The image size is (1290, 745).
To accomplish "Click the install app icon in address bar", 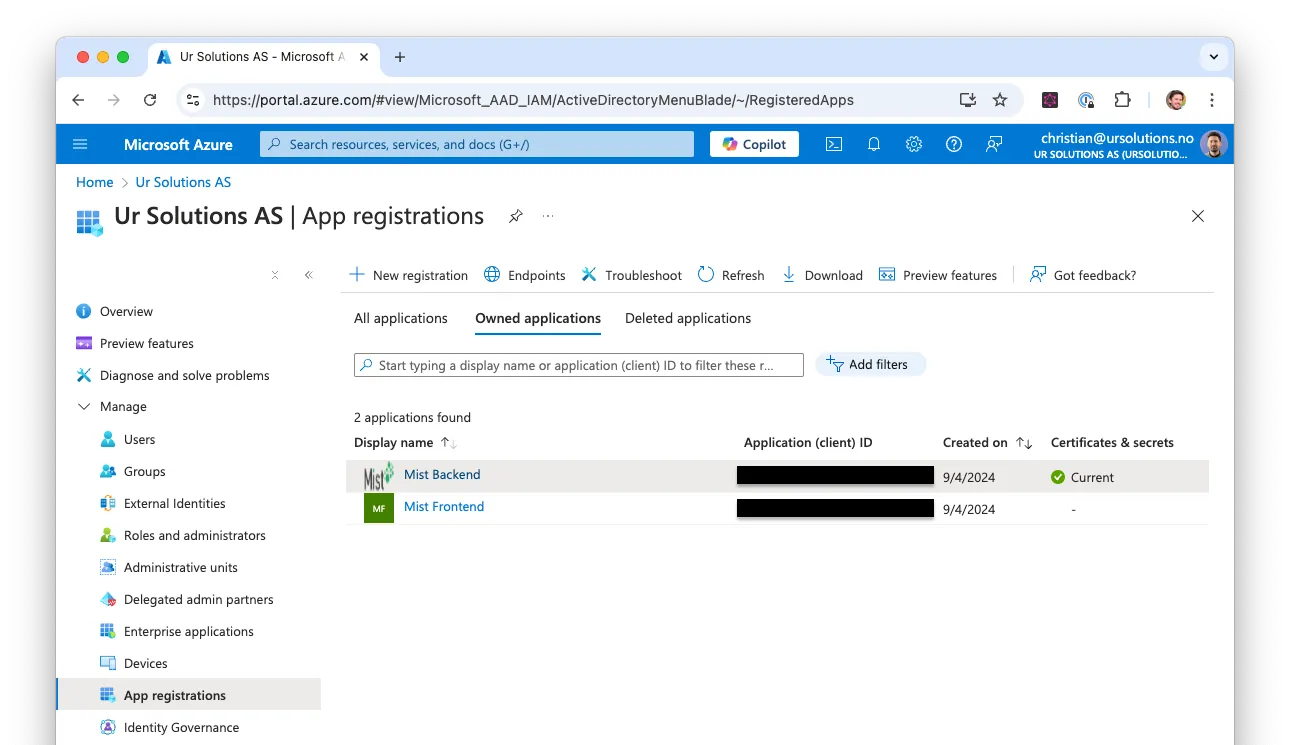I will [967, 100].
